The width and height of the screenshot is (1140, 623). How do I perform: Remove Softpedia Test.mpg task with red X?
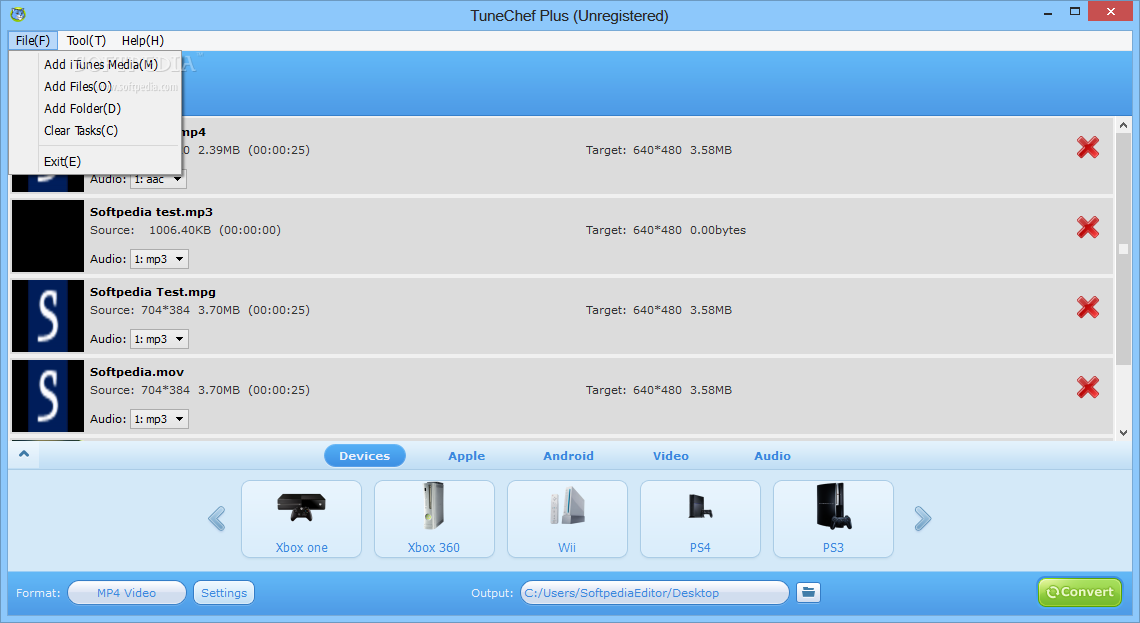click(x=1088, y=308)
